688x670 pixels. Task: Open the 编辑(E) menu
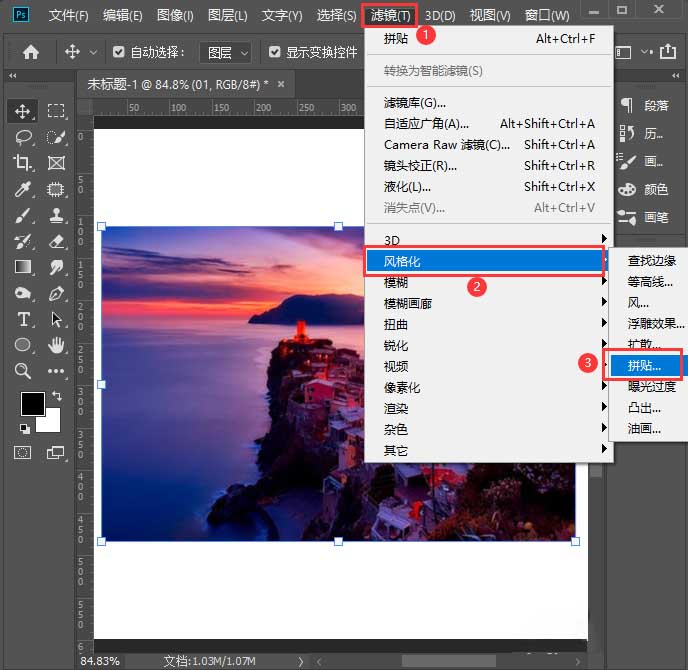point(122,16)
